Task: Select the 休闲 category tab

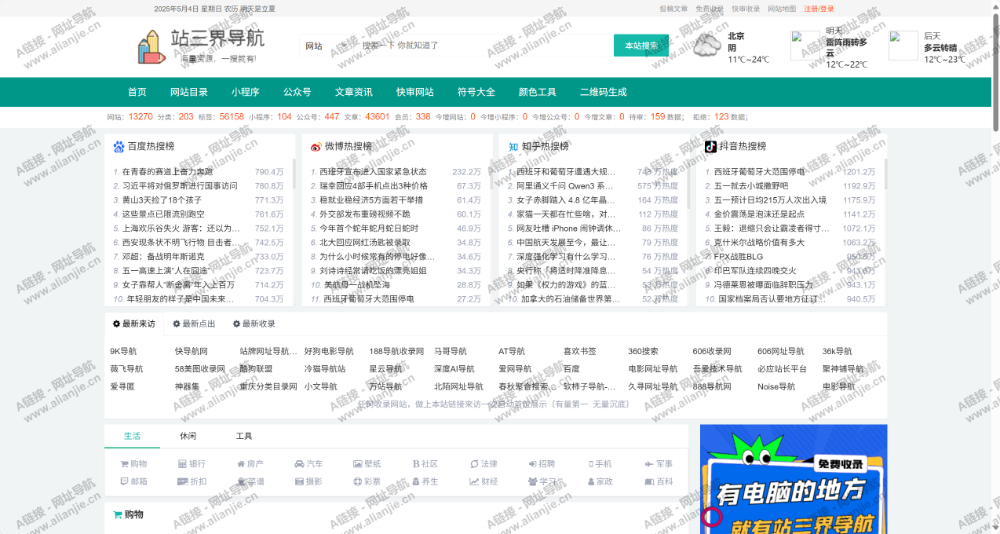Action: (x=188, y=436)
